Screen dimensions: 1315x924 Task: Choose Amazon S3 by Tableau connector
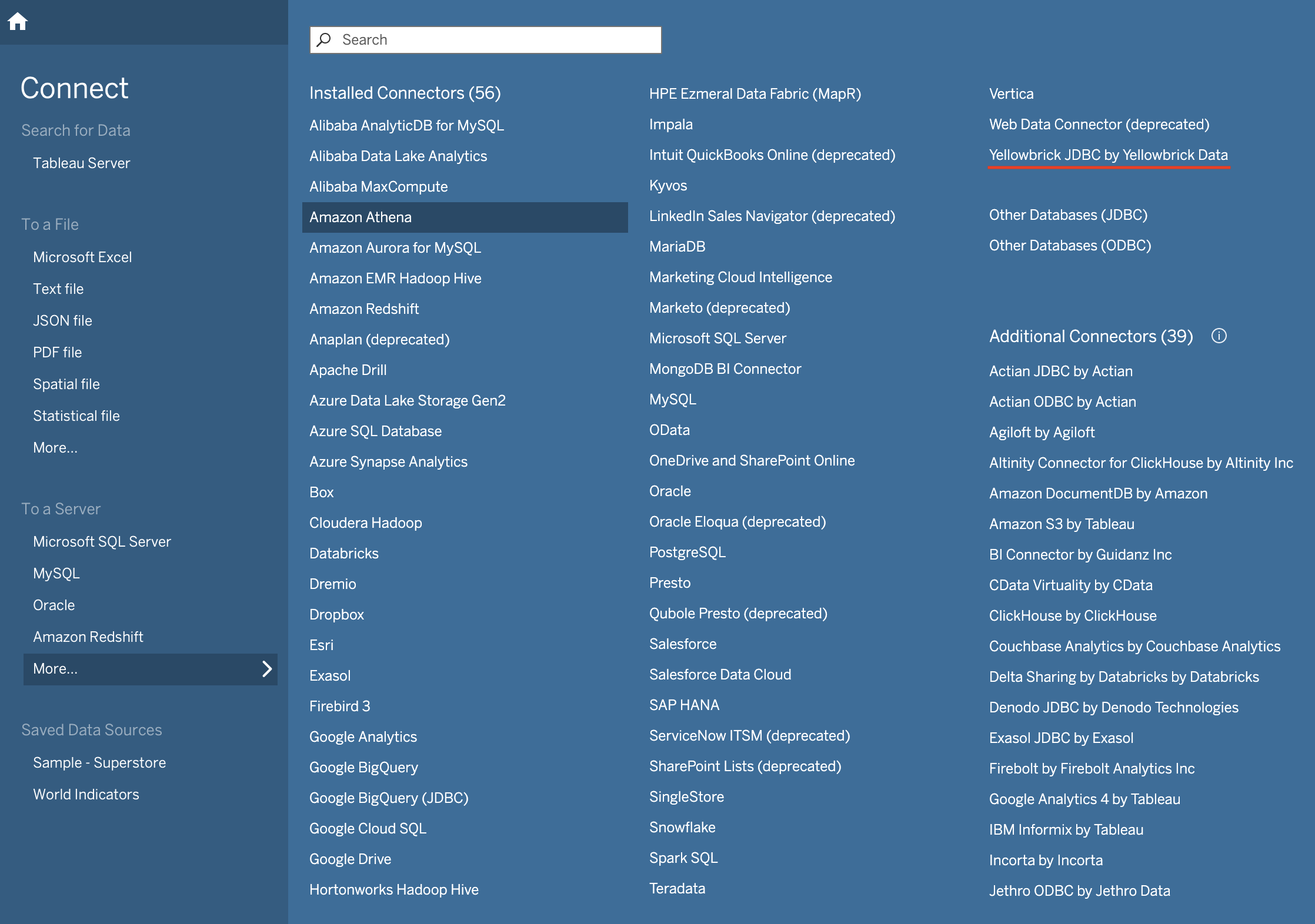[1062, 524]
